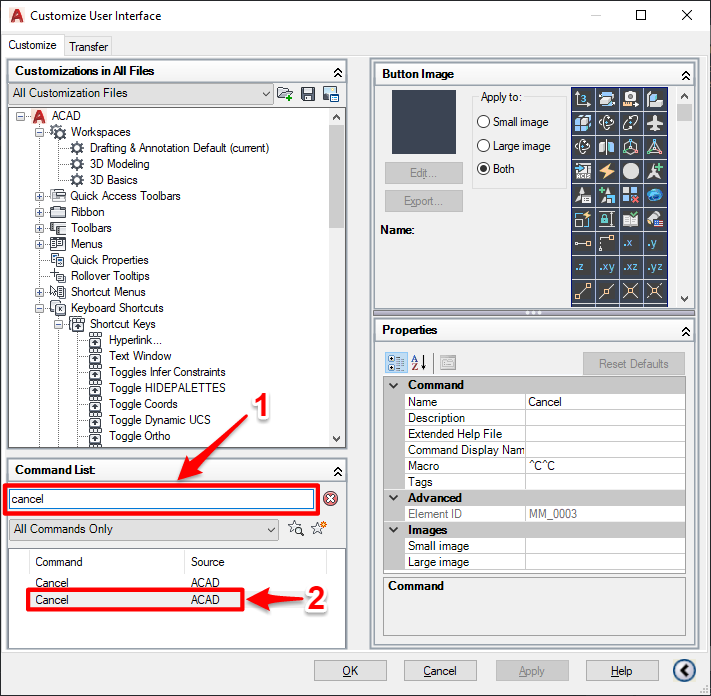Viewport: 711px width, 696px height.
Task: Click the OK button
Action: click(x=350, y=671)
